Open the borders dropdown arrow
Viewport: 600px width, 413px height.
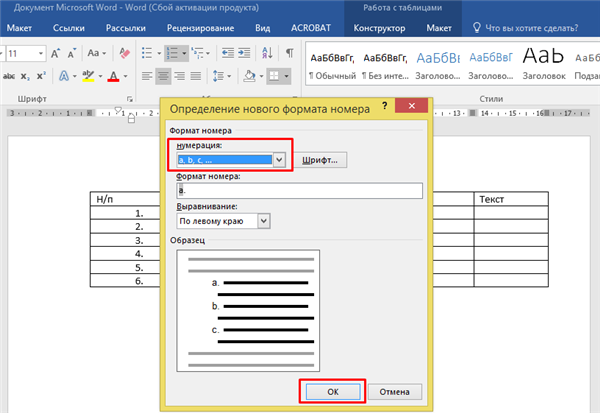(286, 76)
